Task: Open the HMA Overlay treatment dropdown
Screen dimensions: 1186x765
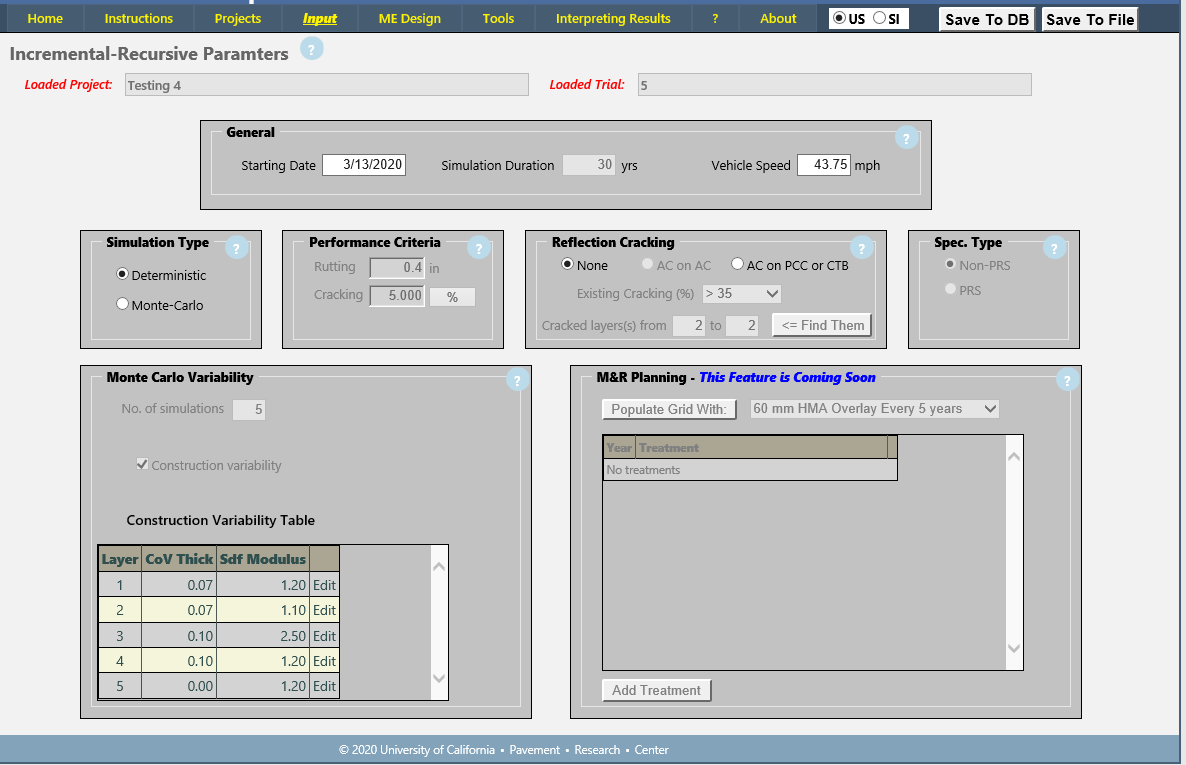Action: (x=874, y=409)
